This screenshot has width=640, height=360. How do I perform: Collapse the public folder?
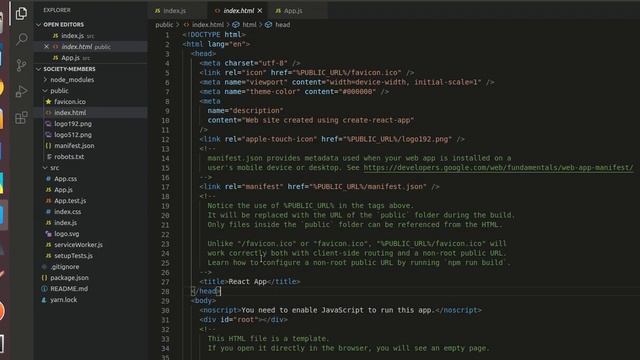tap(59, 91)
